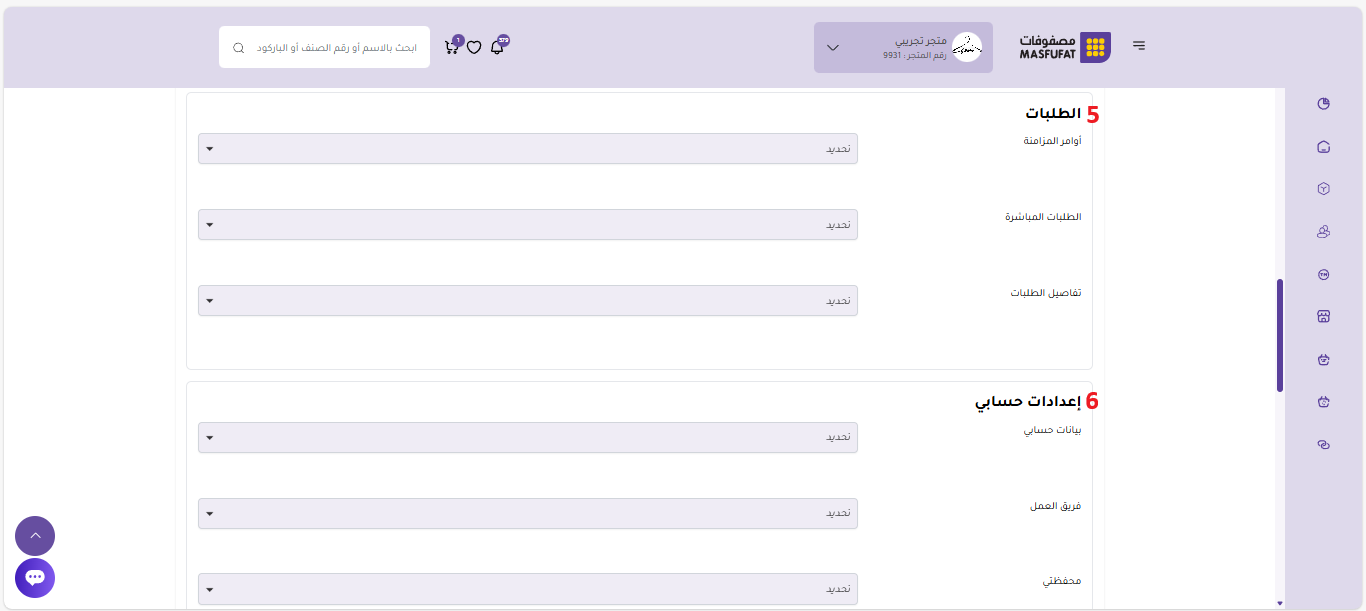Image resolution: width=1366 pixels, height=611 pixels.
Task: Click the TM badge icon in sidebar
Action: pos(1323,274)
